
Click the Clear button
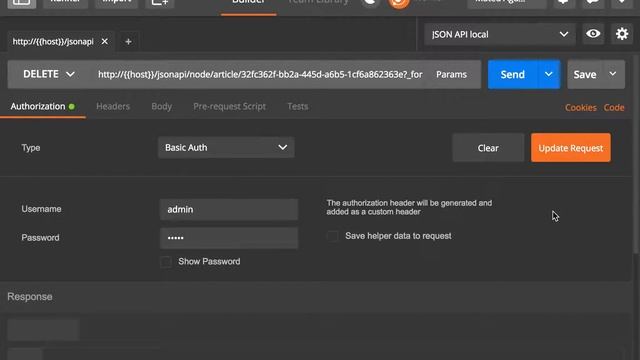click(488, 148)
